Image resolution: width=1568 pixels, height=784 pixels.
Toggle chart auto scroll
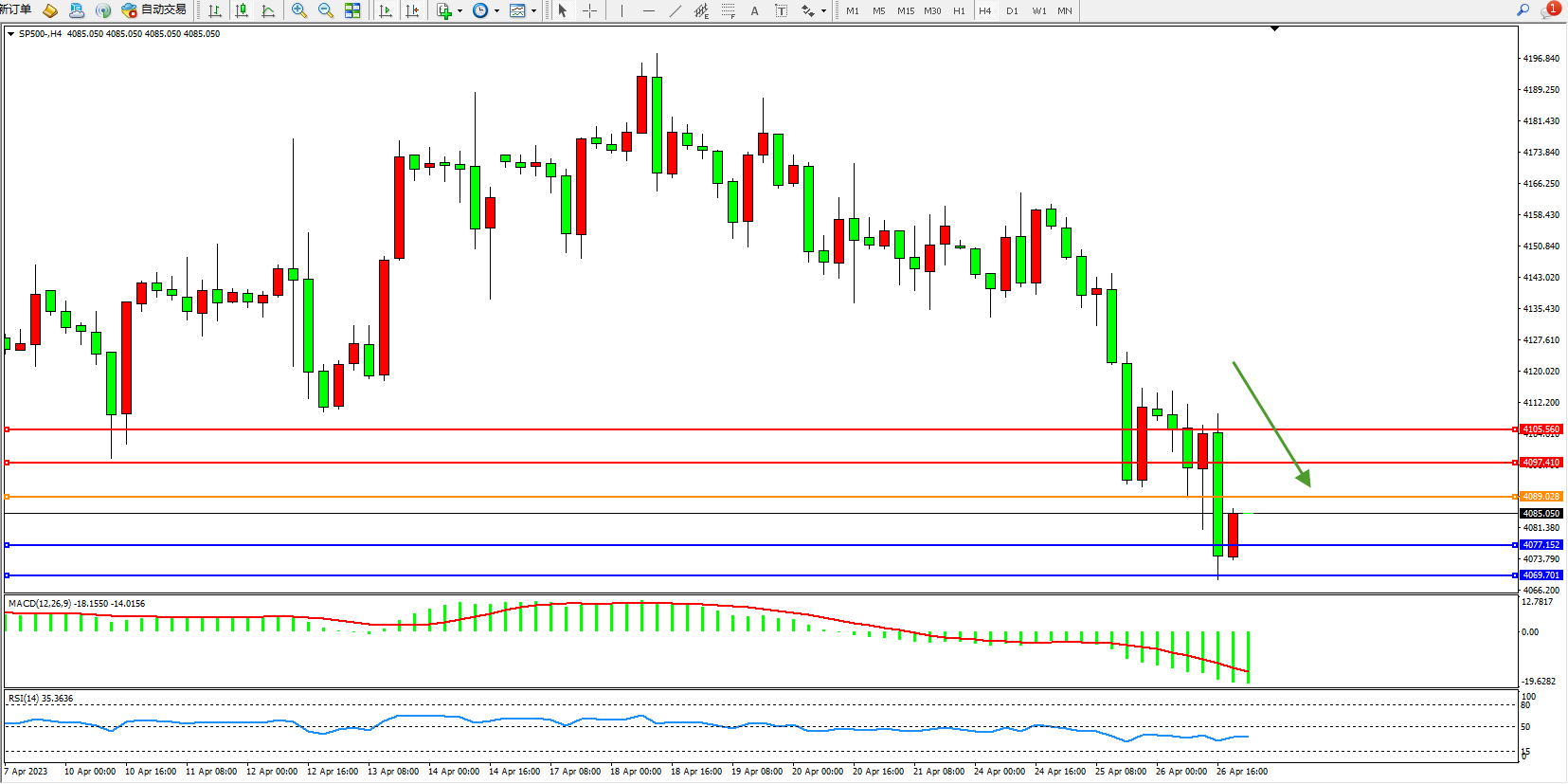(386, 10)
